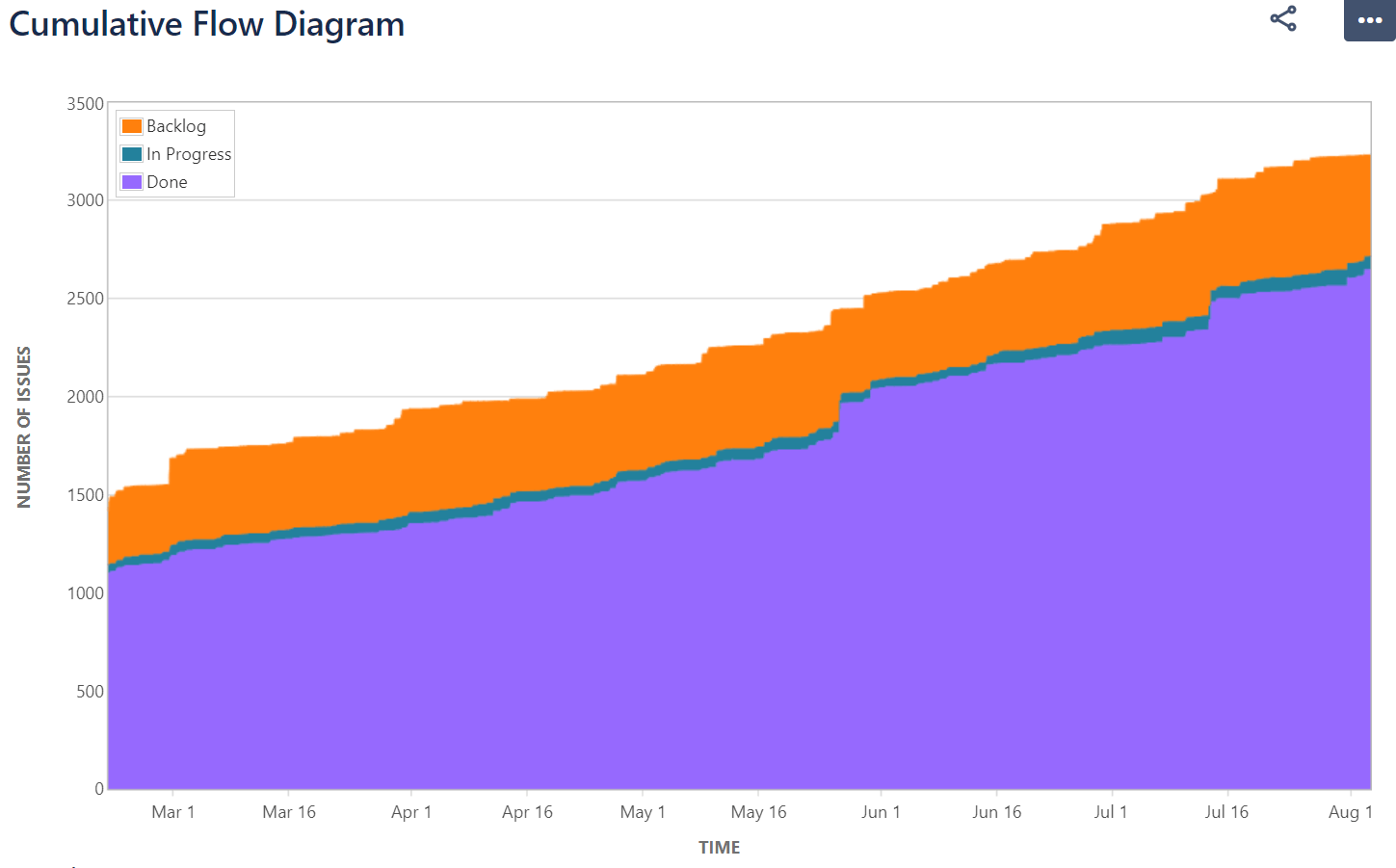Click the legend box in the chart

point(174,153)
